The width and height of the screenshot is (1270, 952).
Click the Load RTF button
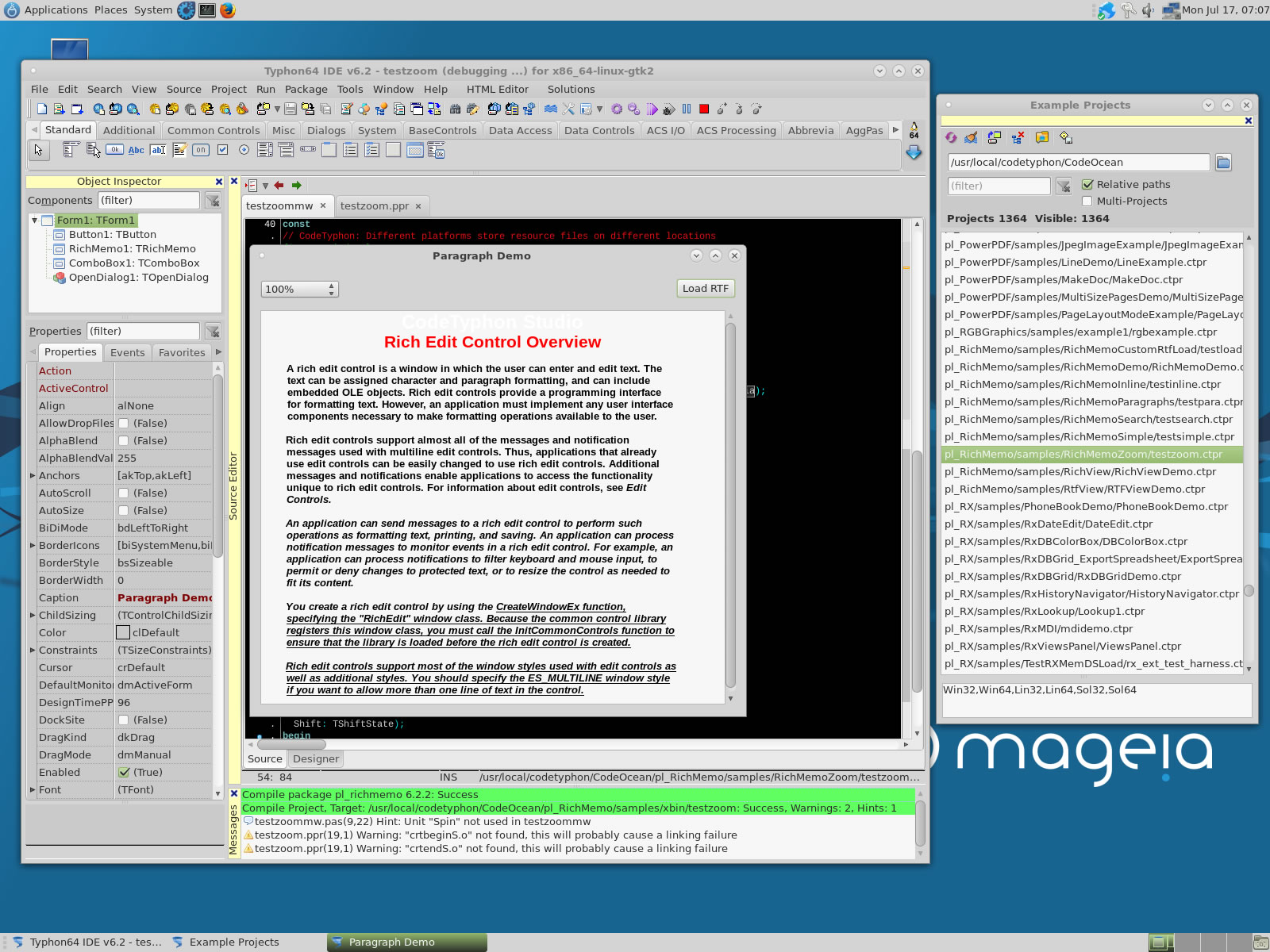(x=706, y=288)
